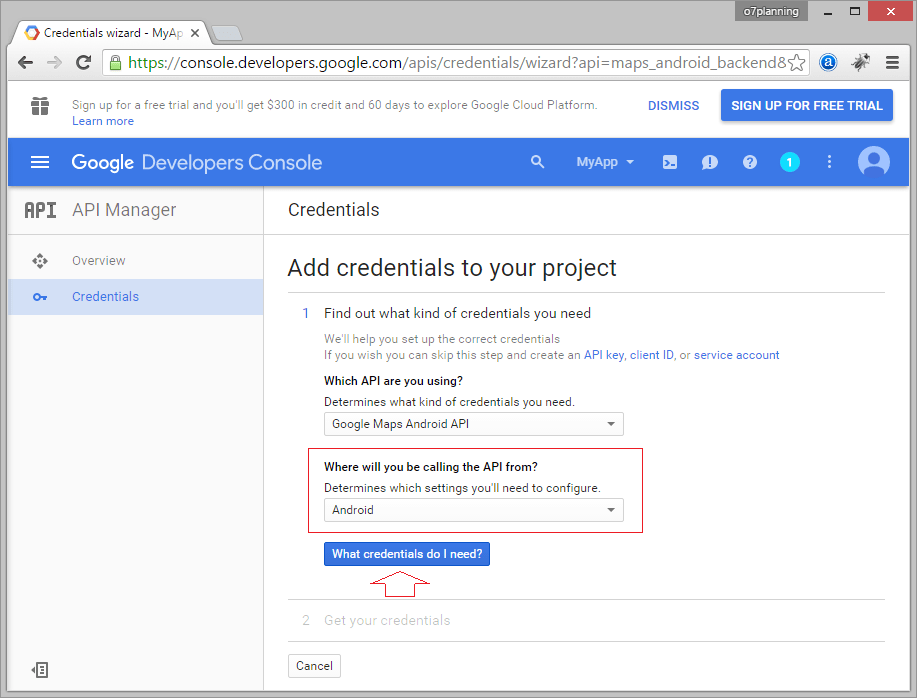917x698 pixels.
Task: Open the Android platform dropdown
Action: (x=474, y=510)
